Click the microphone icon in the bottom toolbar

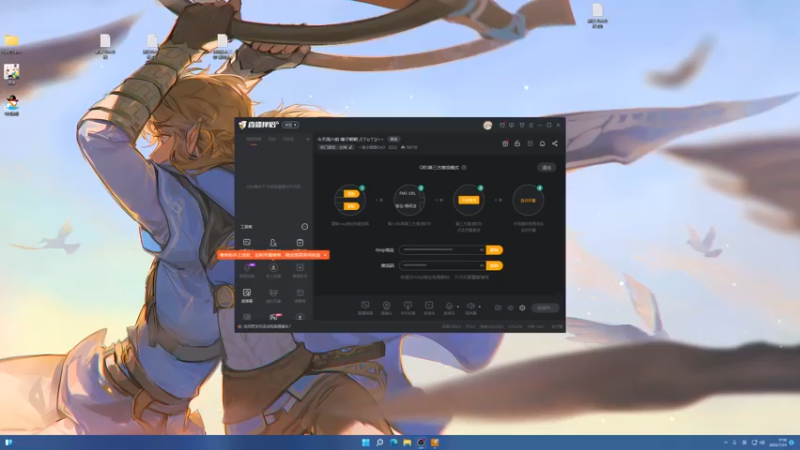(449, 308)
